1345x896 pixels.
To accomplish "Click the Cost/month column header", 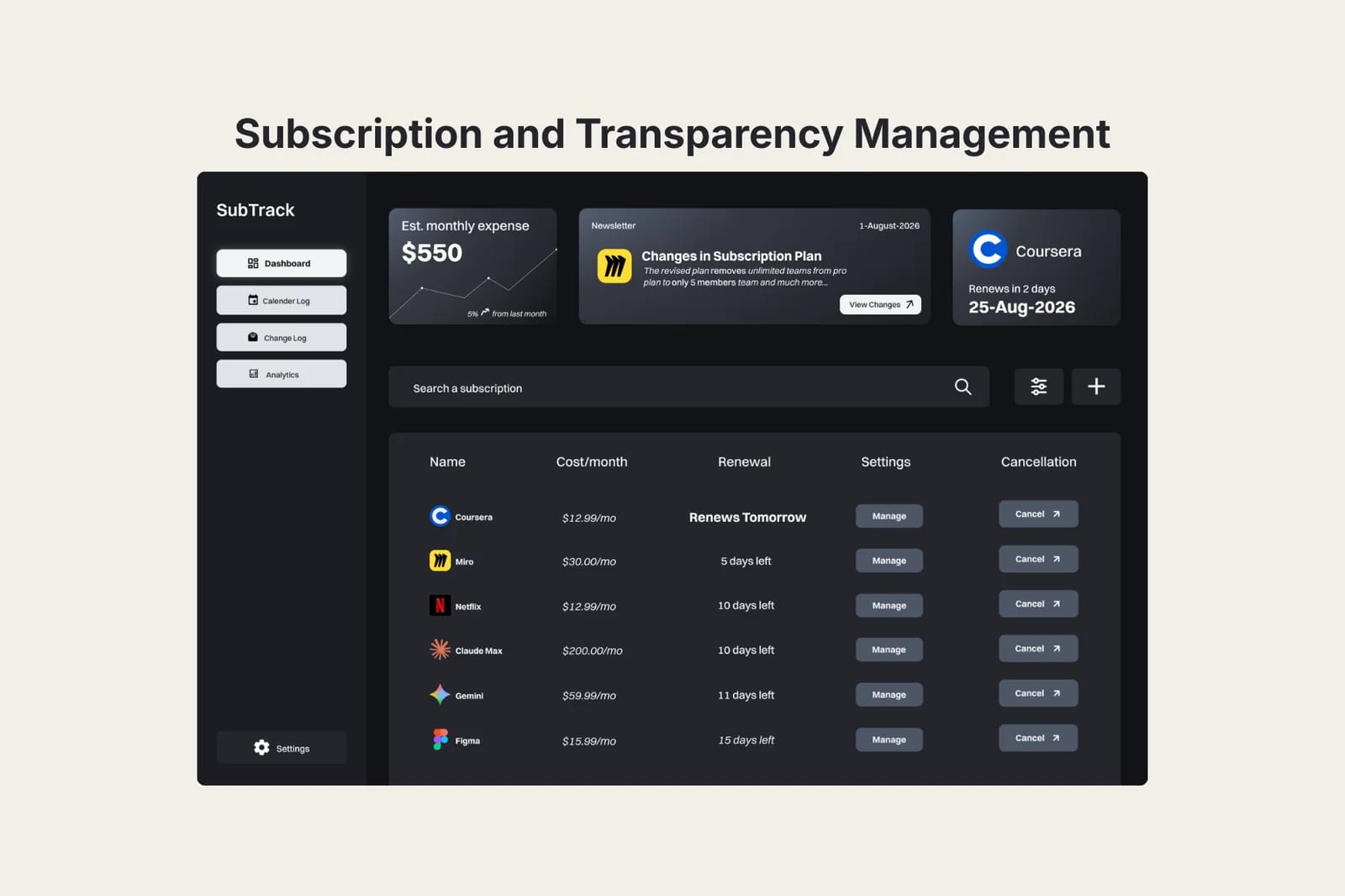I will pos(592,461).
